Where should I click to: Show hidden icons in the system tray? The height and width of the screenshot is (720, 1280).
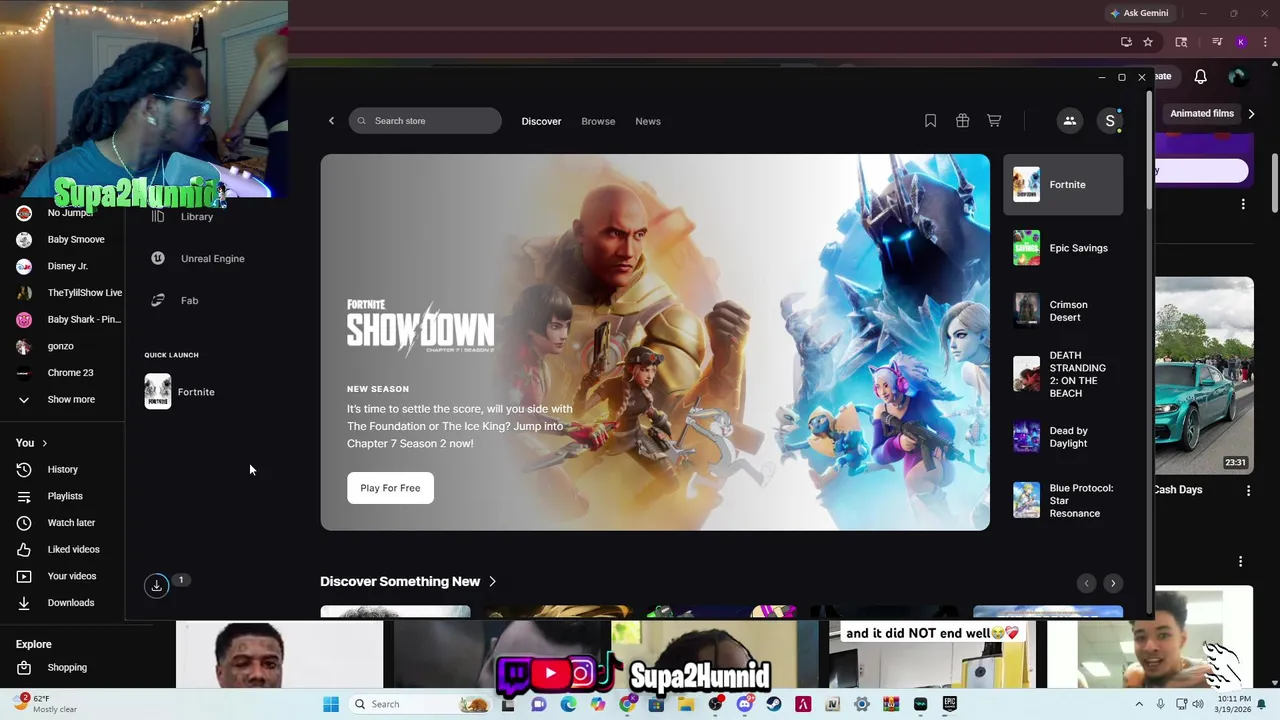pos(1138,704)
